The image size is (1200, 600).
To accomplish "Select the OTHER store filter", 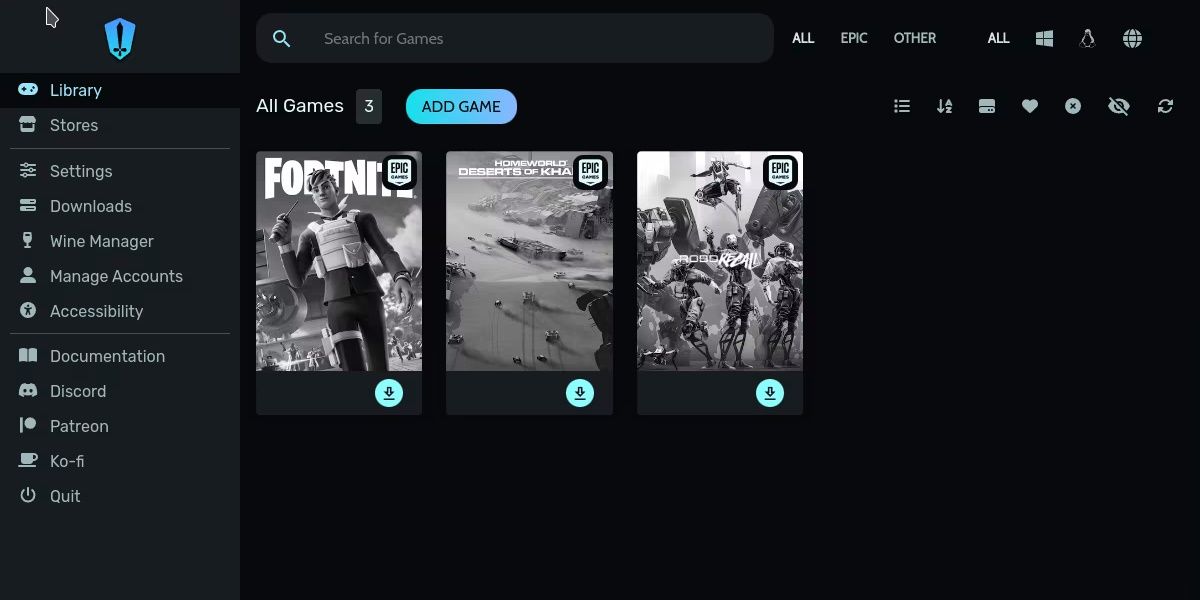I will coord(914,38).
